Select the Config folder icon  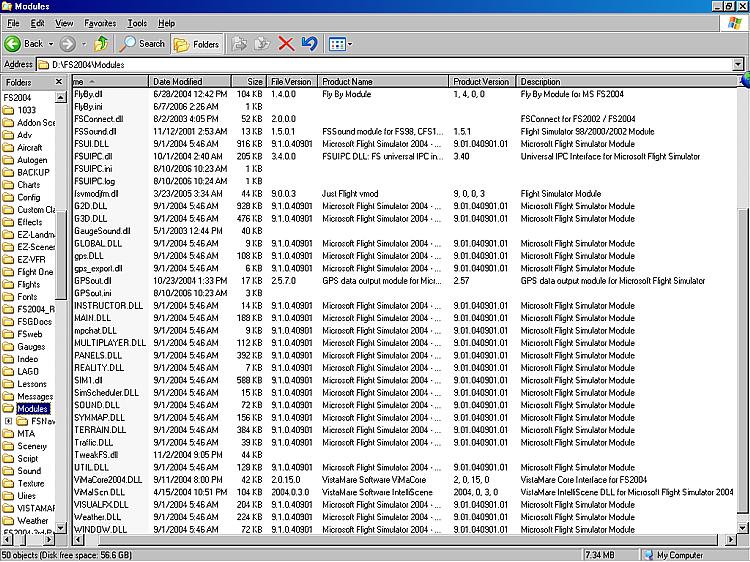8,197
